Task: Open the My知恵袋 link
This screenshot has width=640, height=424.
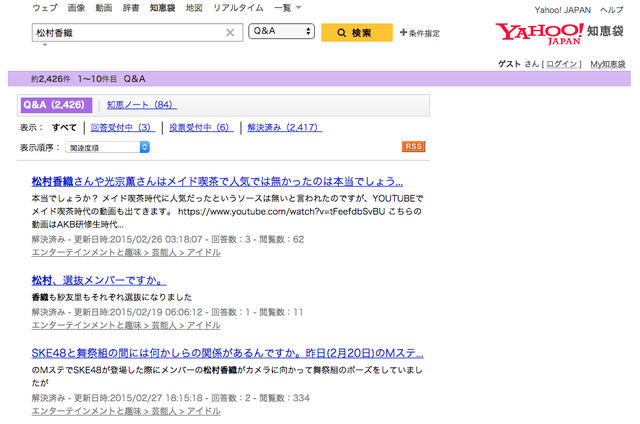Action: [x=608, y=64]
